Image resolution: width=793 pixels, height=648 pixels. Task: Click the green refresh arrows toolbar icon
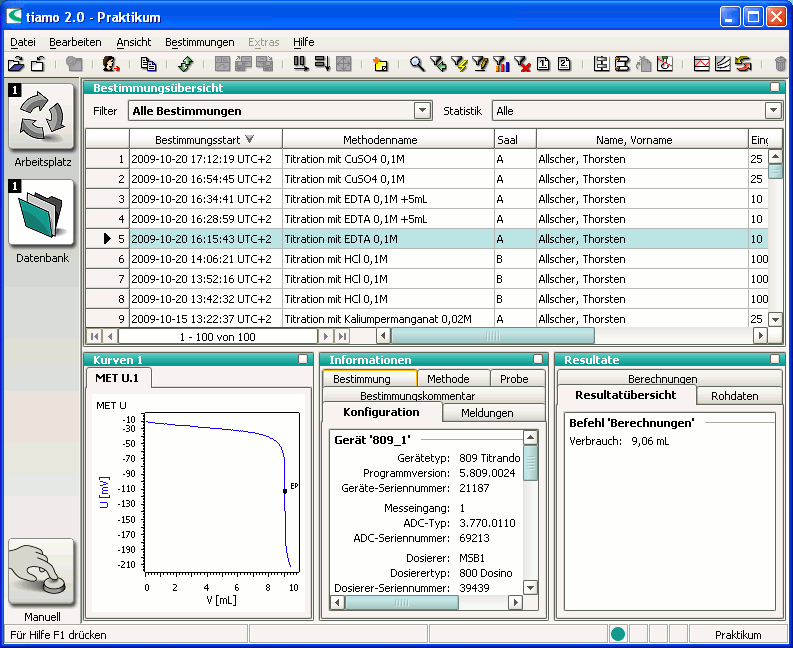185,64
